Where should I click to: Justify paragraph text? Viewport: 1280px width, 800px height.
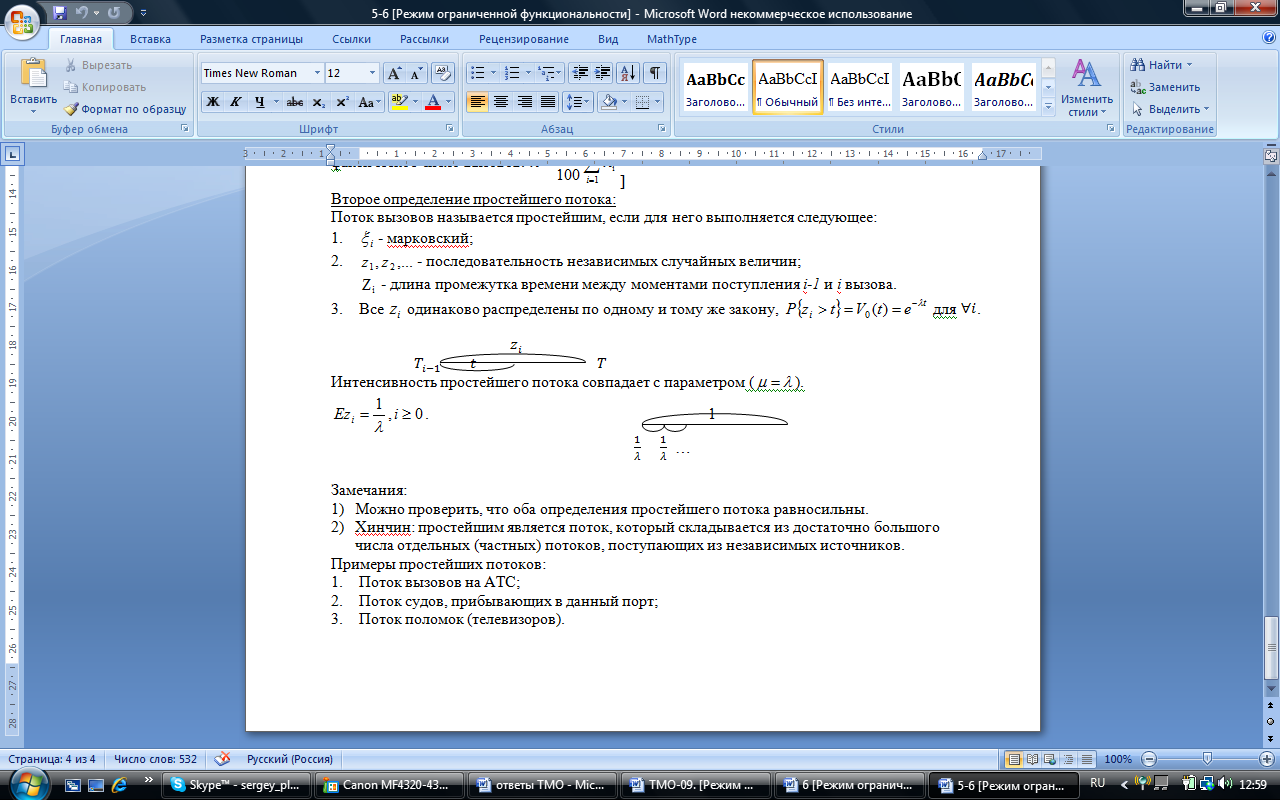548,102
